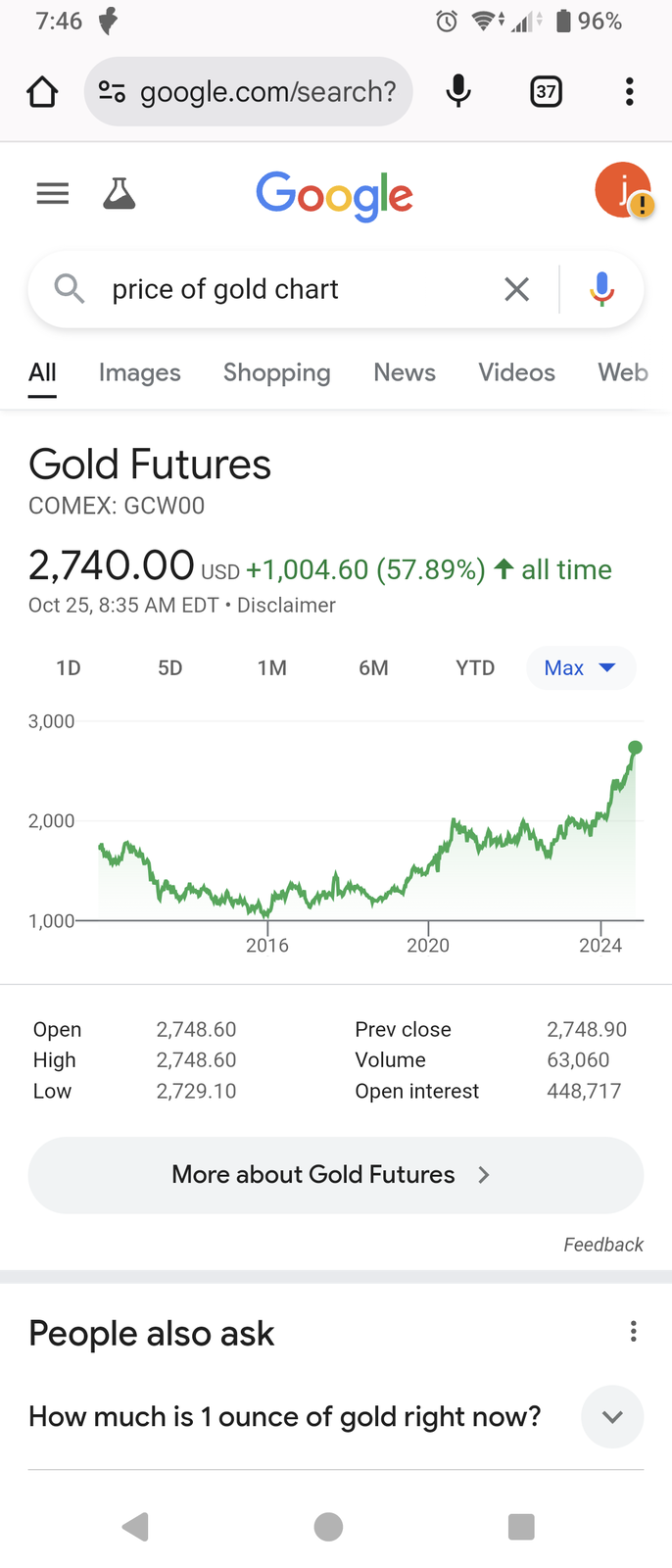Open the Max range dropdown

581,668
